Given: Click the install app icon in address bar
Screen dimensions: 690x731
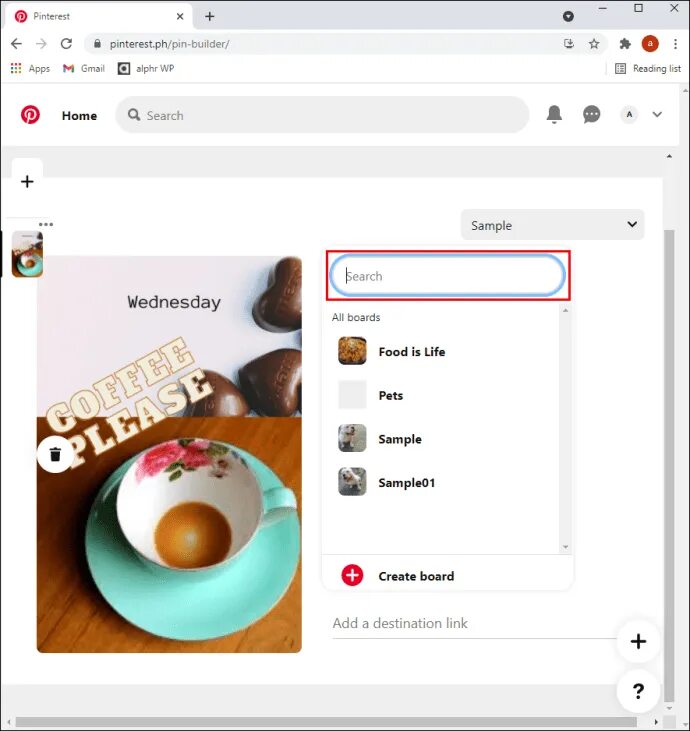Looking at the screenshot, I should click(569, 44).
